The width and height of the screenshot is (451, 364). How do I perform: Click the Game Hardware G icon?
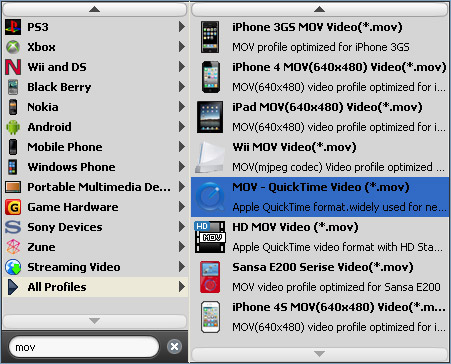pyautogui.click(x=13, y=207)
